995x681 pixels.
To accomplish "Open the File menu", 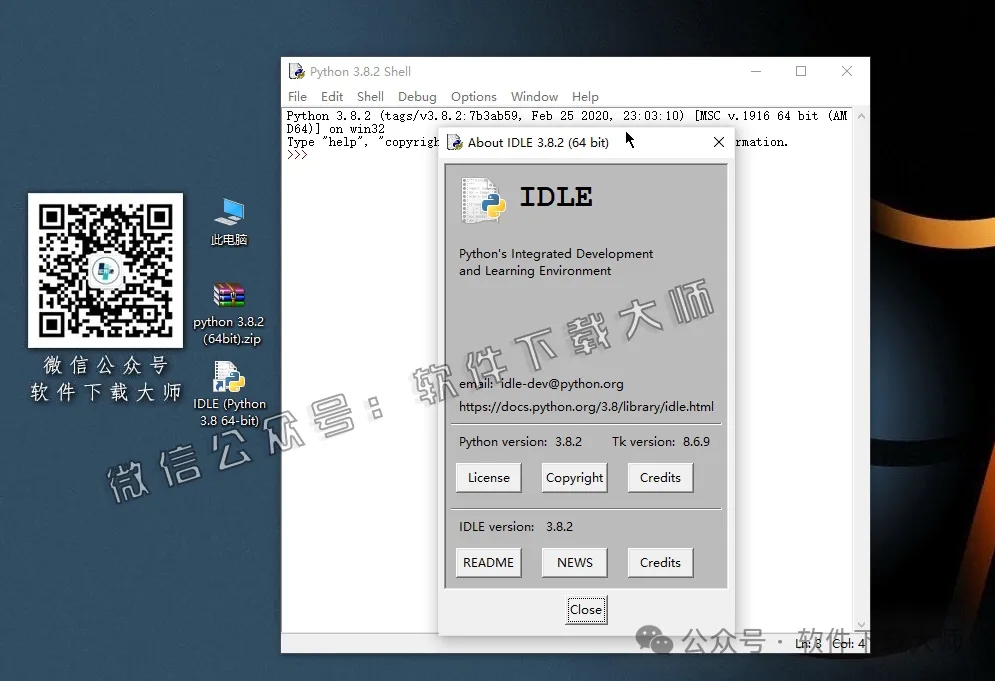I will click(296, 96).
